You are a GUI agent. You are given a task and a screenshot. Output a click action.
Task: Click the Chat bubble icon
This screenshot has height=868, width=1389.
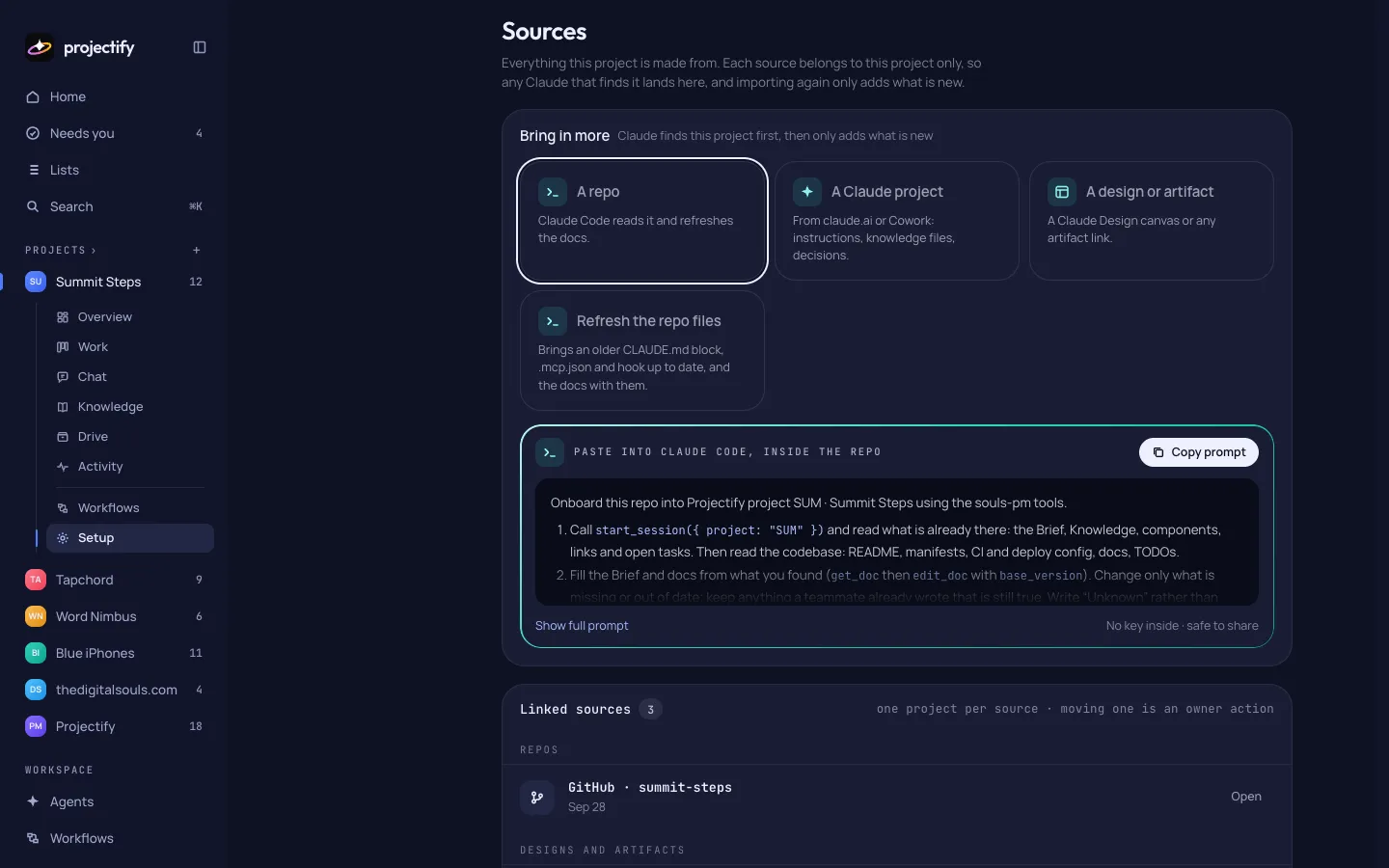click(63, 377)
